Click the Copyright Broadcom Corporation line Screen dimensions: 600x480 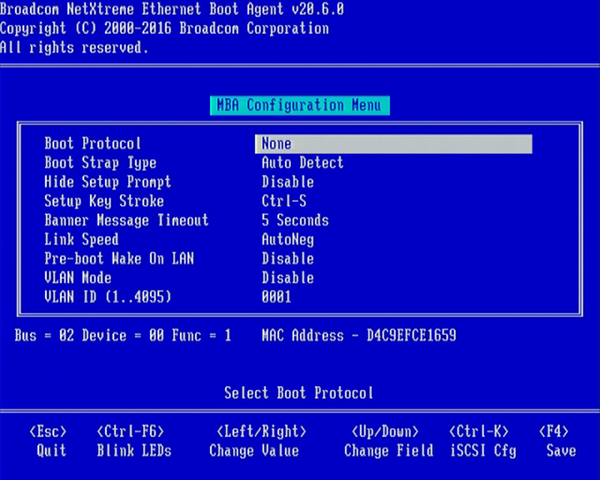[x=165, y=28]
